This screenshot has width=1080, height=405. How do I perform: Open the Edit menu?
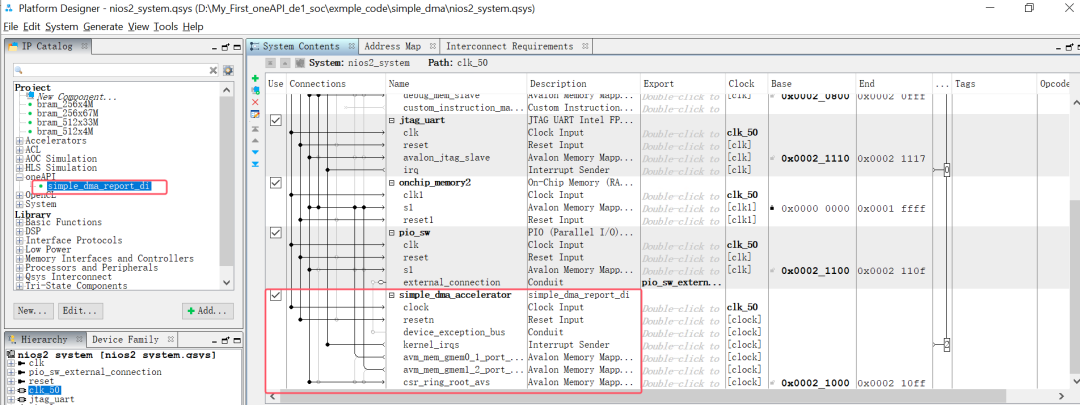tap(32, 27)
